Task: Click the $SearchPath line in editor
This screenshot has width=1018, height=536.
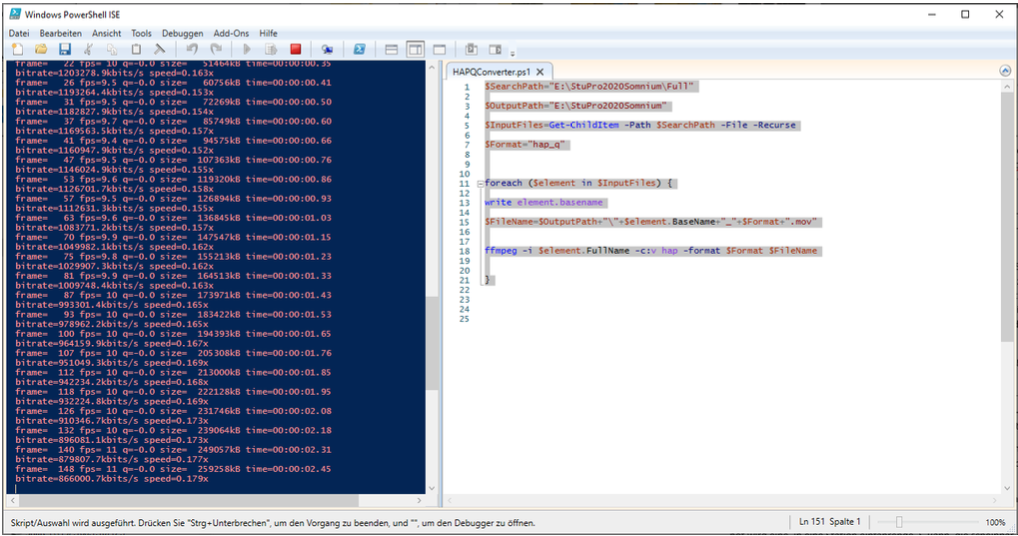Action: (x=589, y=86)
